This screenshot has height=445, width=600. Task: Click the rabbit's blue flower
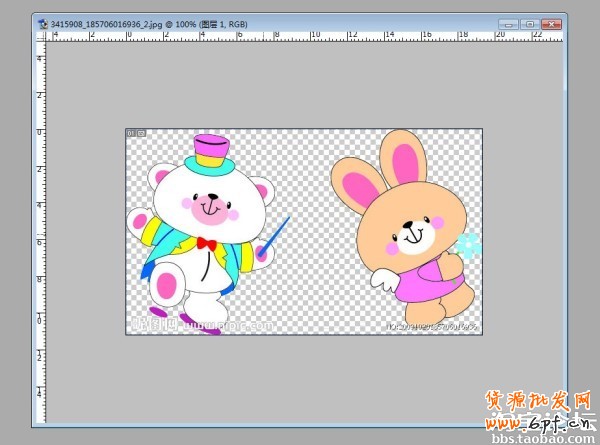468,245
